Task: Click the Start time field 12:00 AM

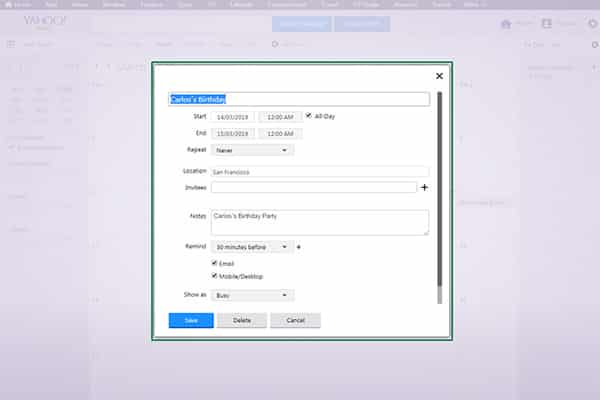Action: pyautogui.click(x=280, y=117)
